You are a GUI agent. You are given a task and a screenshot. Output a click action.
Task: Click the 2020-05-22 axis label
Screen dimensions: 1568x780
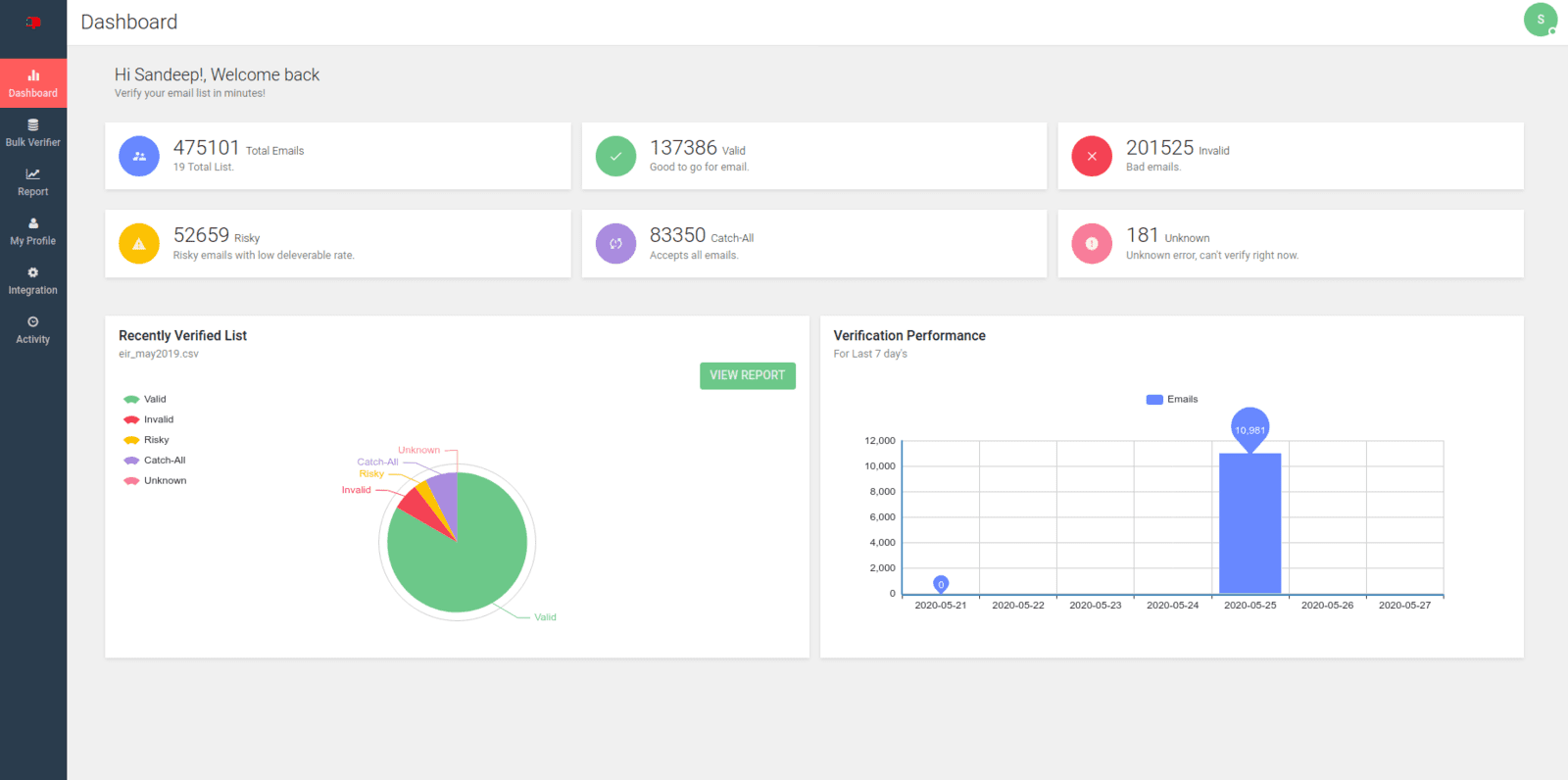point(1018,606)
